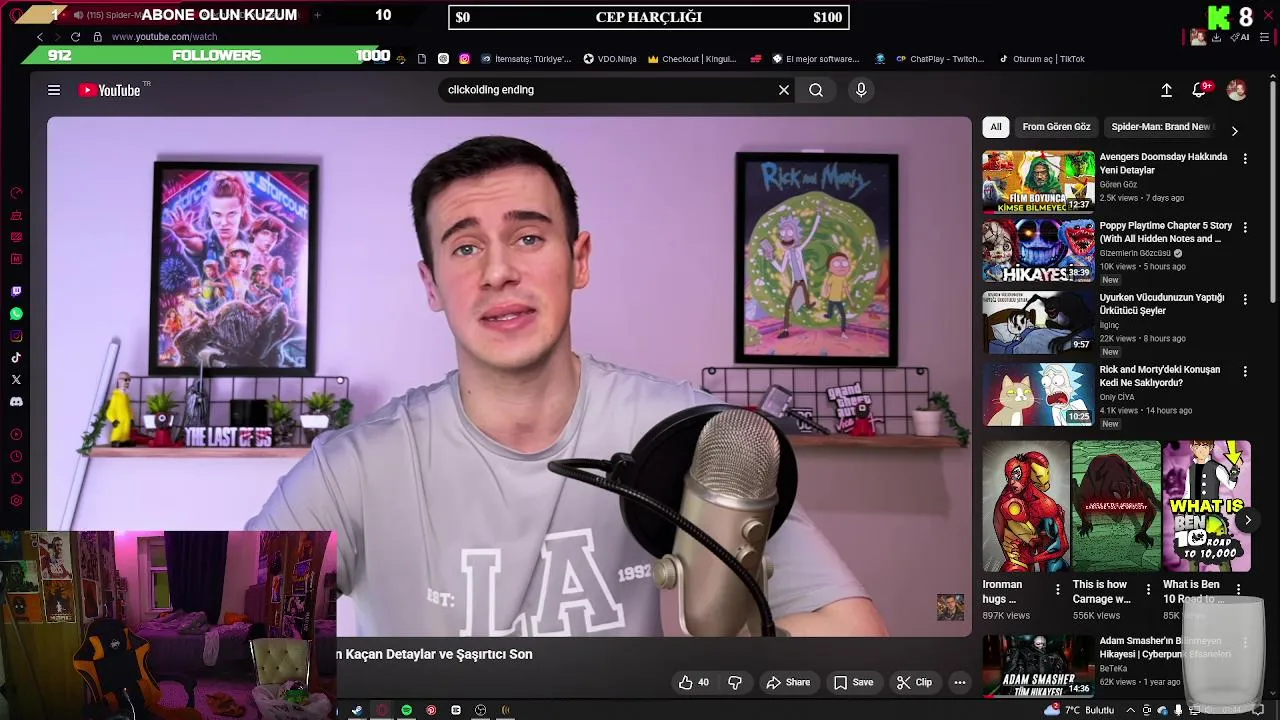Open options for This is how Carnage short
Screen dimensions: 1280x720
(x=1148, y=590)
